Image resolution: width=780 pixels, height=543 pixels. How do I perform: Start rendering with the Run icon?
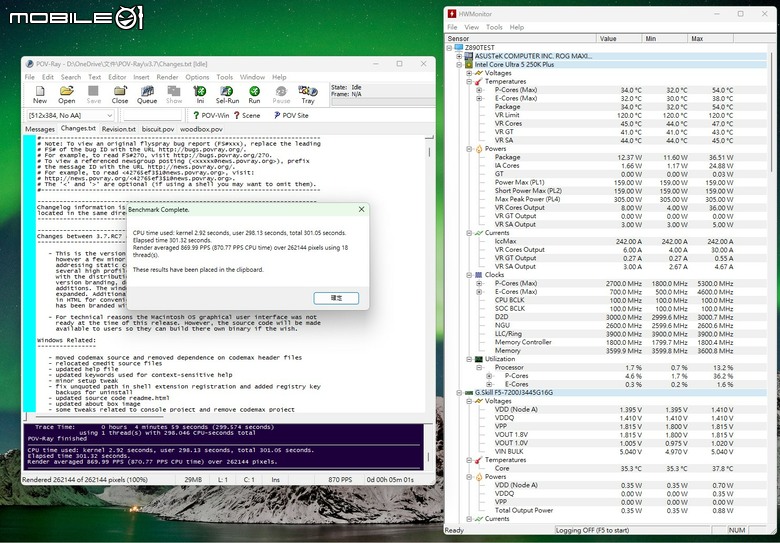(254, 94)
